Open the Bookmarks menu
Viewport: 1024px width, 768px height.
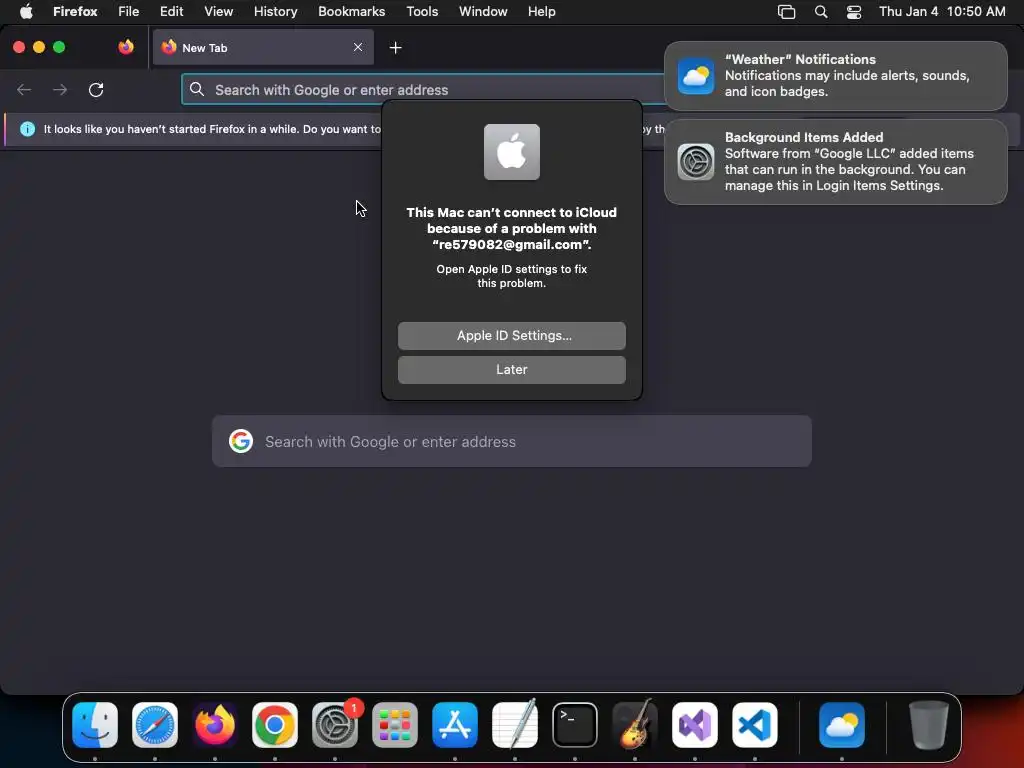pos(351,12)
